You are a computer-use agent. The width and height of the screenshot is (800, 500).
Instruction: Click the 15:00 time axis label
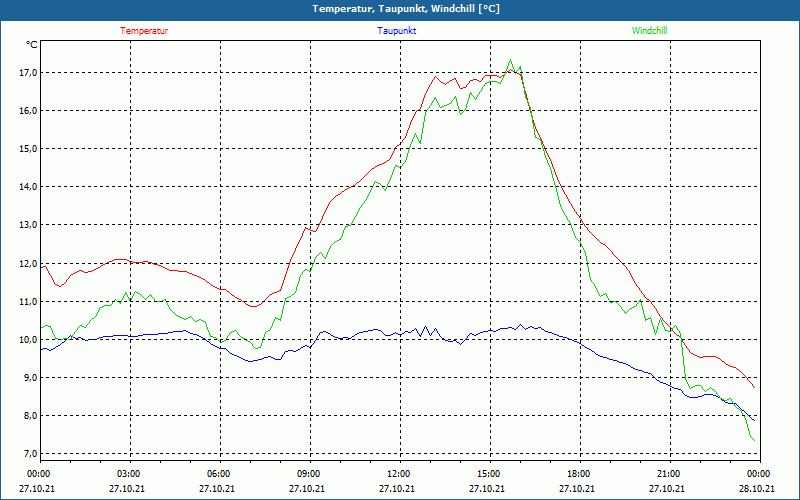(490, 474)
